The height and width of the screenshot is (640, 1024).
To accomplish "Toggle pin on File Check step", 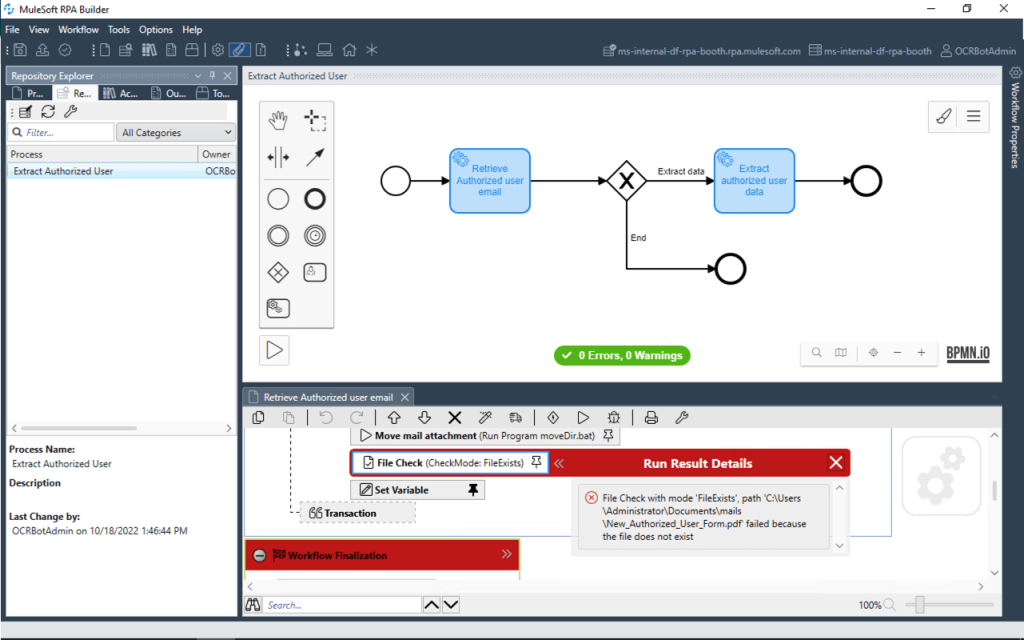I will pyautogui.click(x=536, y=462).
